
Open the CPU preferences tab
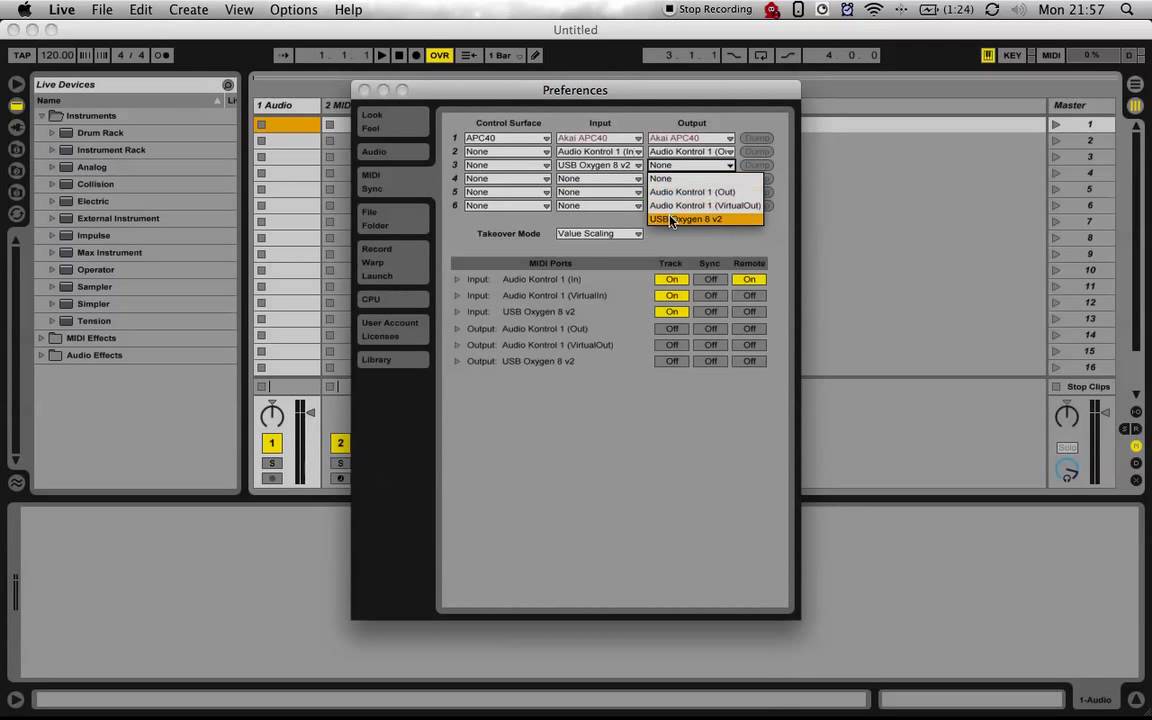(x=393, y=299)
